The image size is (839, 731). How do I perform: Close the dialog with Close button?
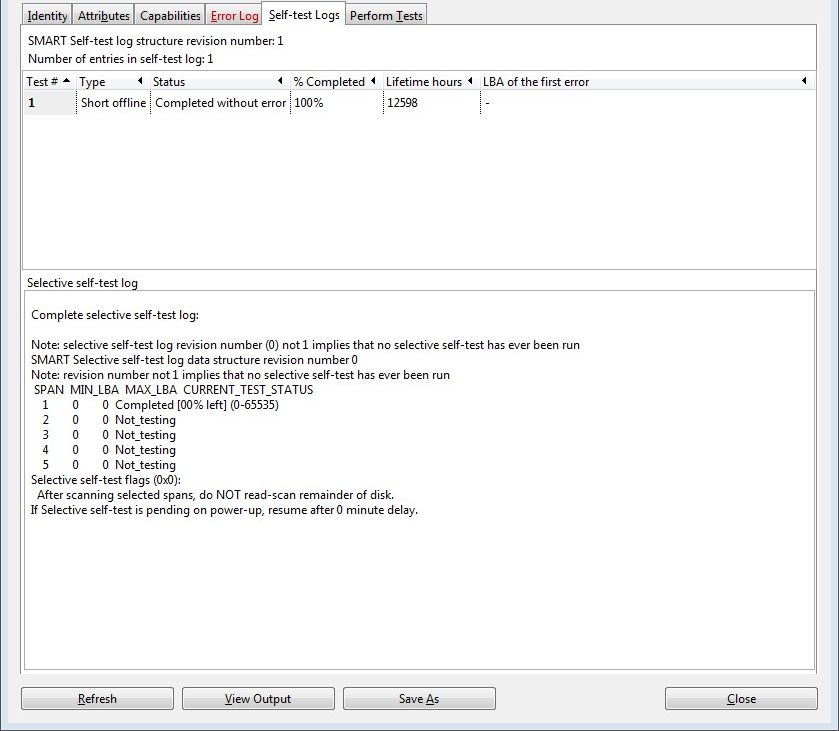pos(741,698)
